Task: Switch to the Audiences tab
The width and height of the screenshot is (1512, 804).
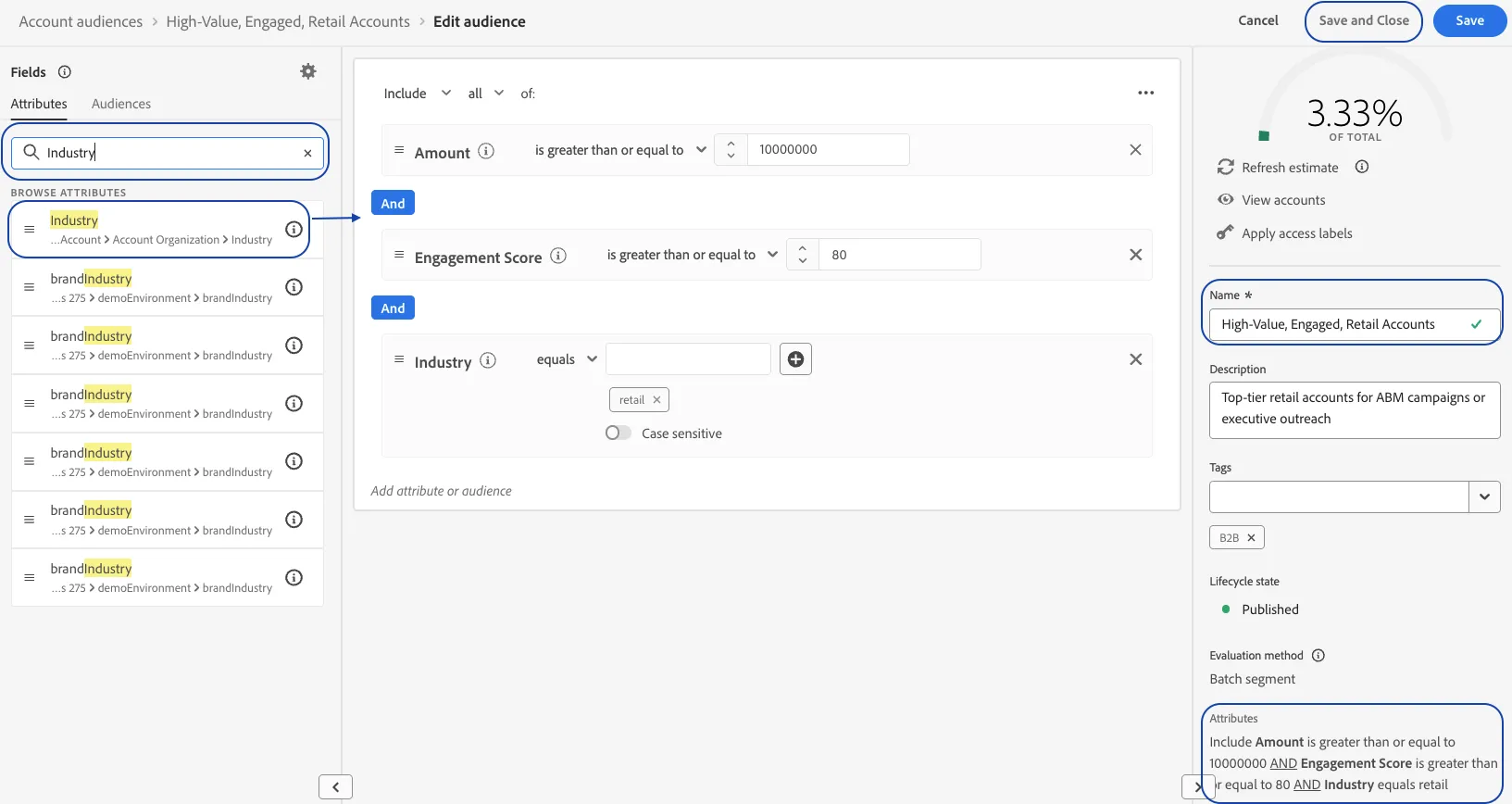Action: click(121, 104)
